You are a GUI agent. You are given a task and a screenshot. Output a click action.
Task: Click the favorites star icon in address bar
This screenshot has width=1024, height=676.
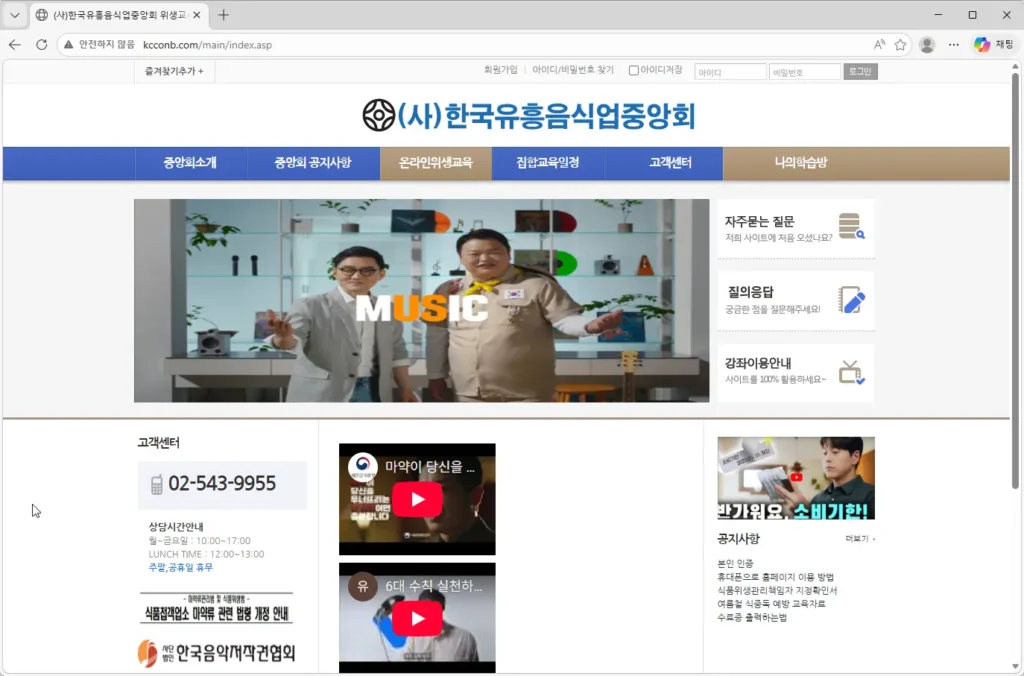900,45
